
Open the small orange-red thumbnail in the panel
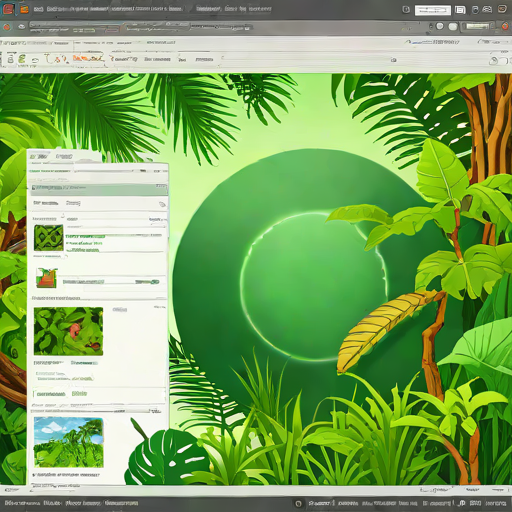[x=47, y=277]
